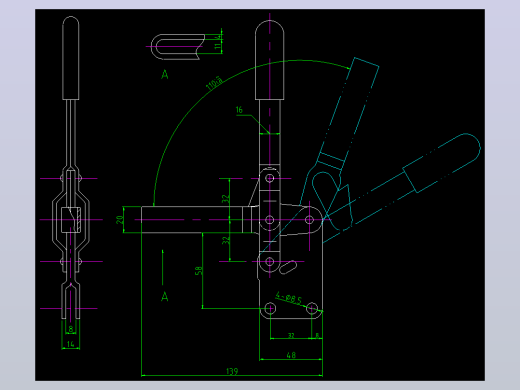The height and width of the screenshot is (390, 520).
Task: Click the 8 slot width dimension in the side view
Action: click(x=71, y=329)
